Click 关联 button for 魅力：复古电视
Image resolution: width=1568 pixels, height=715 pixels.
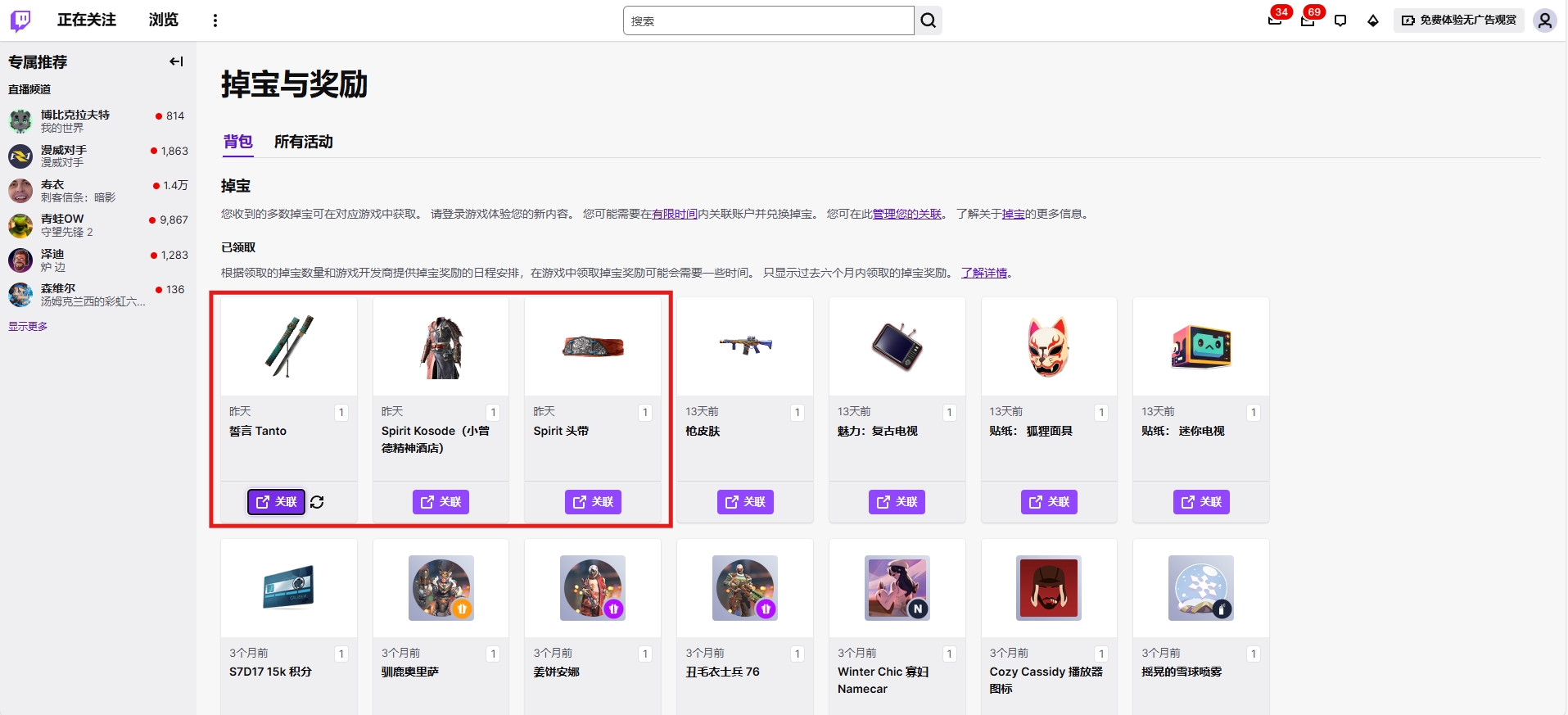(897, 502)
